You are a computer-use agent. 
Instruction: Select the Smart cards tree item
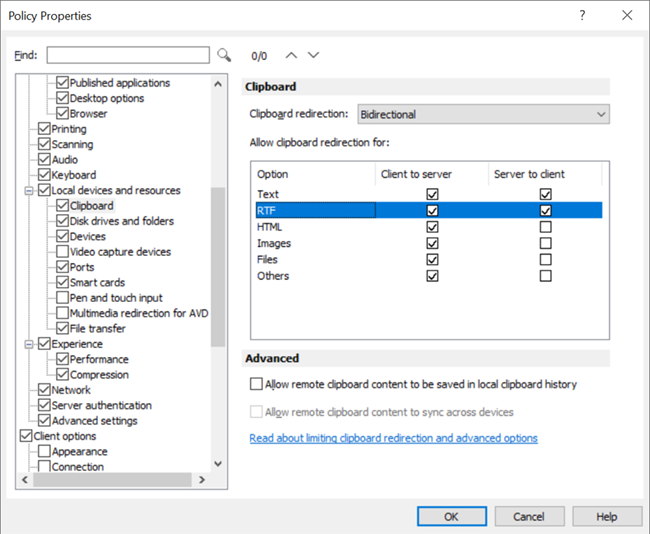tap(98, 283)
